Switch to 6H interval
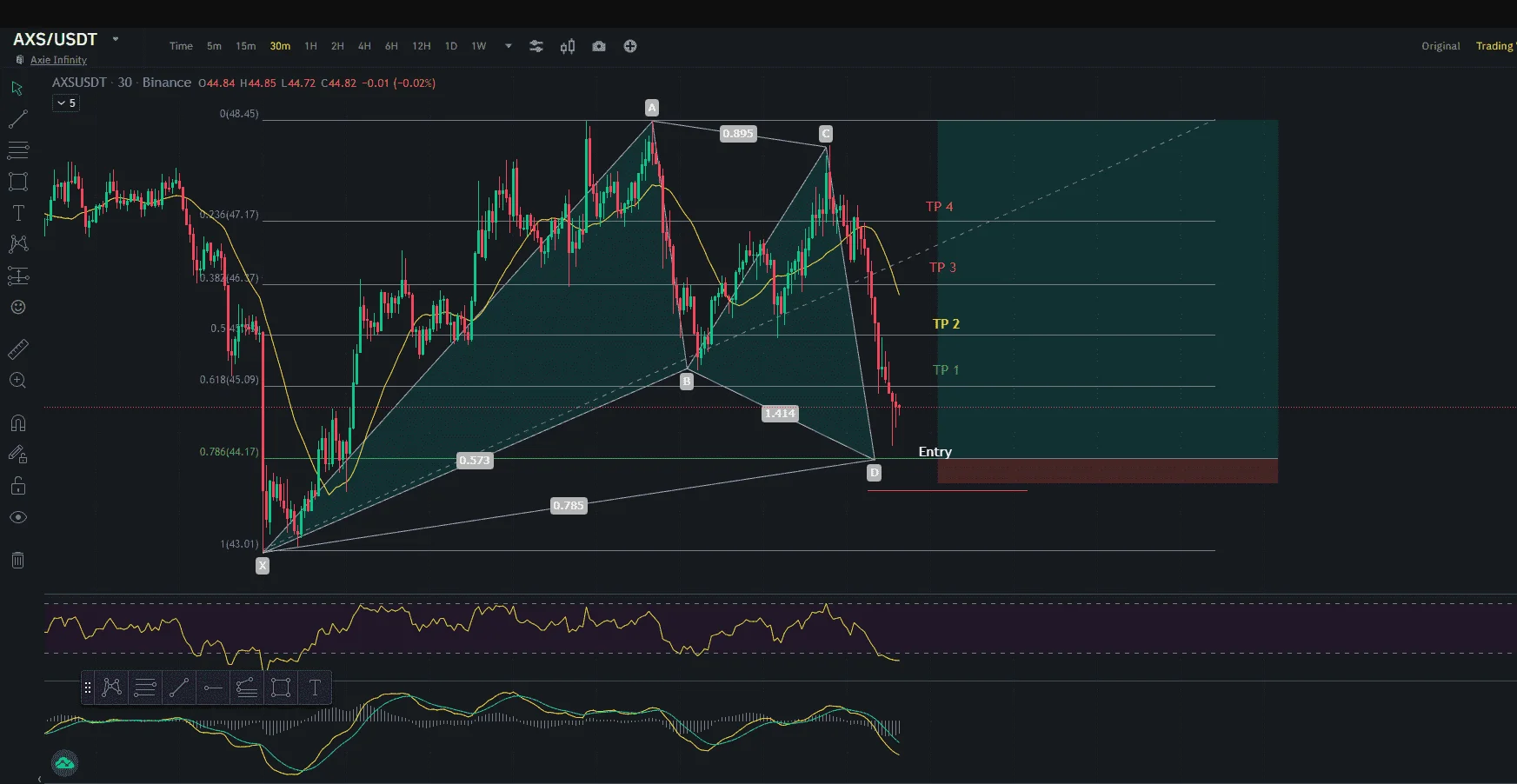1517x784 pixels. click(x=391, y=46)
